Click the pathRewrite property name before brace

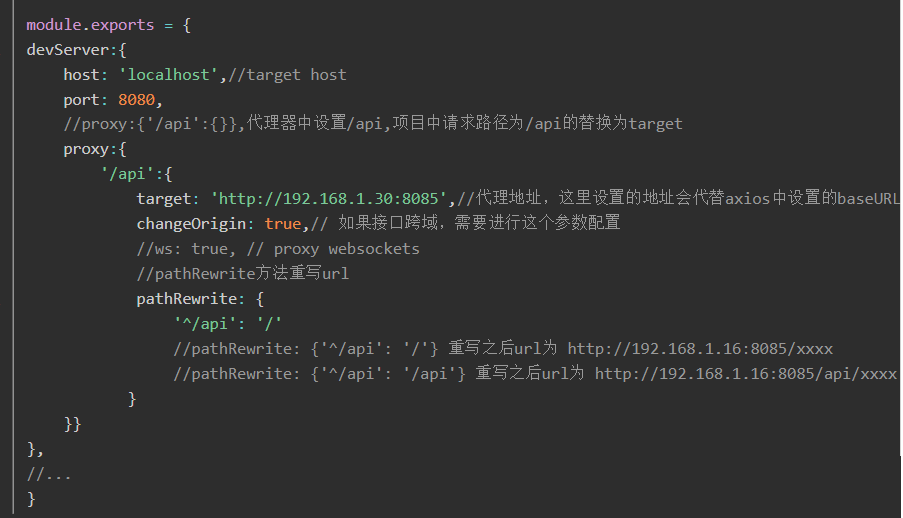coord(187,299)
